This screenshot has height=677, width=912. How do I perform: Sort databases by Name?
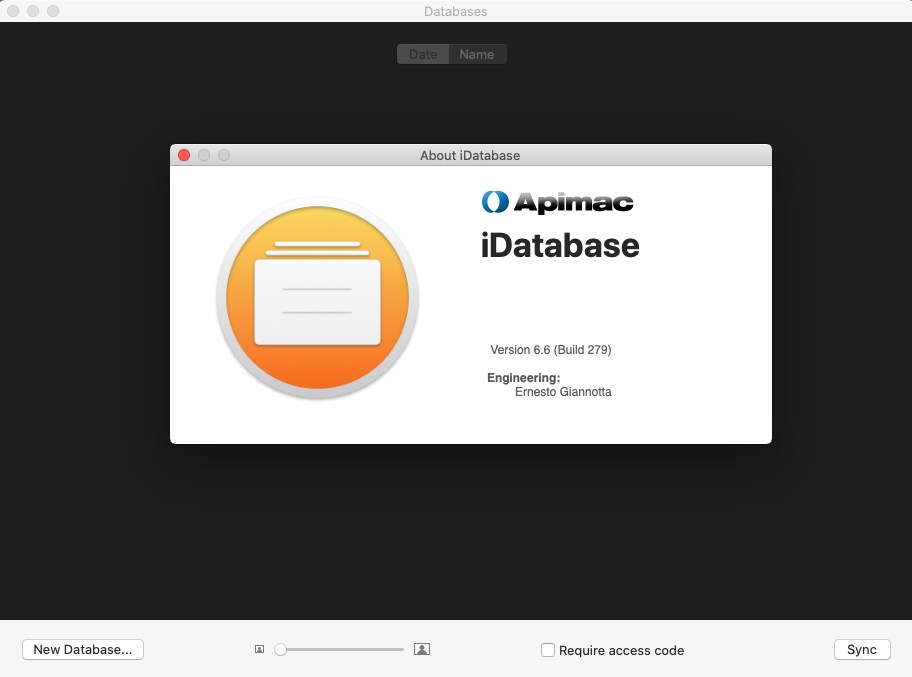[477, 54]
